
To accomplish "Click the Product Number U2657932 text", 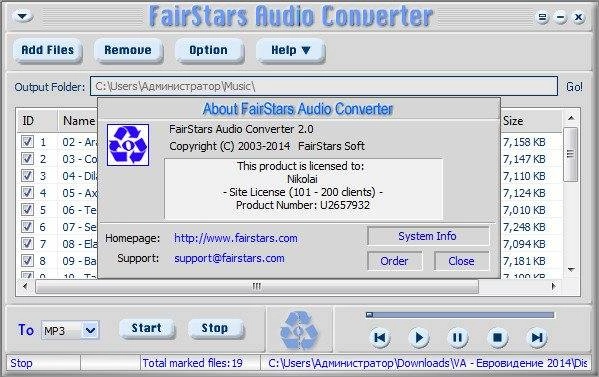I will tap(303, 205).
